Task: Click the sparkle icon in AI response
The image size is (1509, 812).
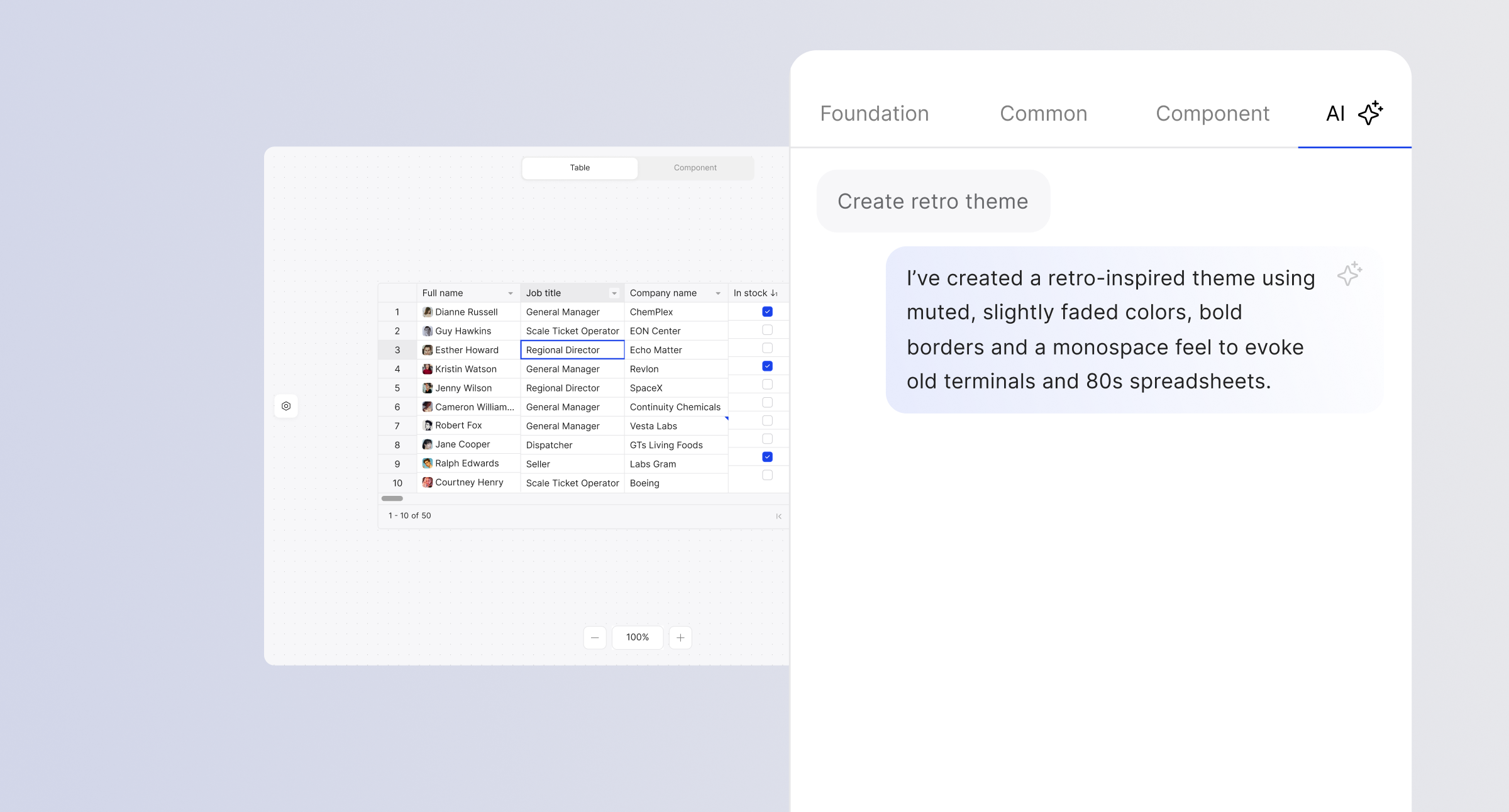Action: coord(1349,274)
